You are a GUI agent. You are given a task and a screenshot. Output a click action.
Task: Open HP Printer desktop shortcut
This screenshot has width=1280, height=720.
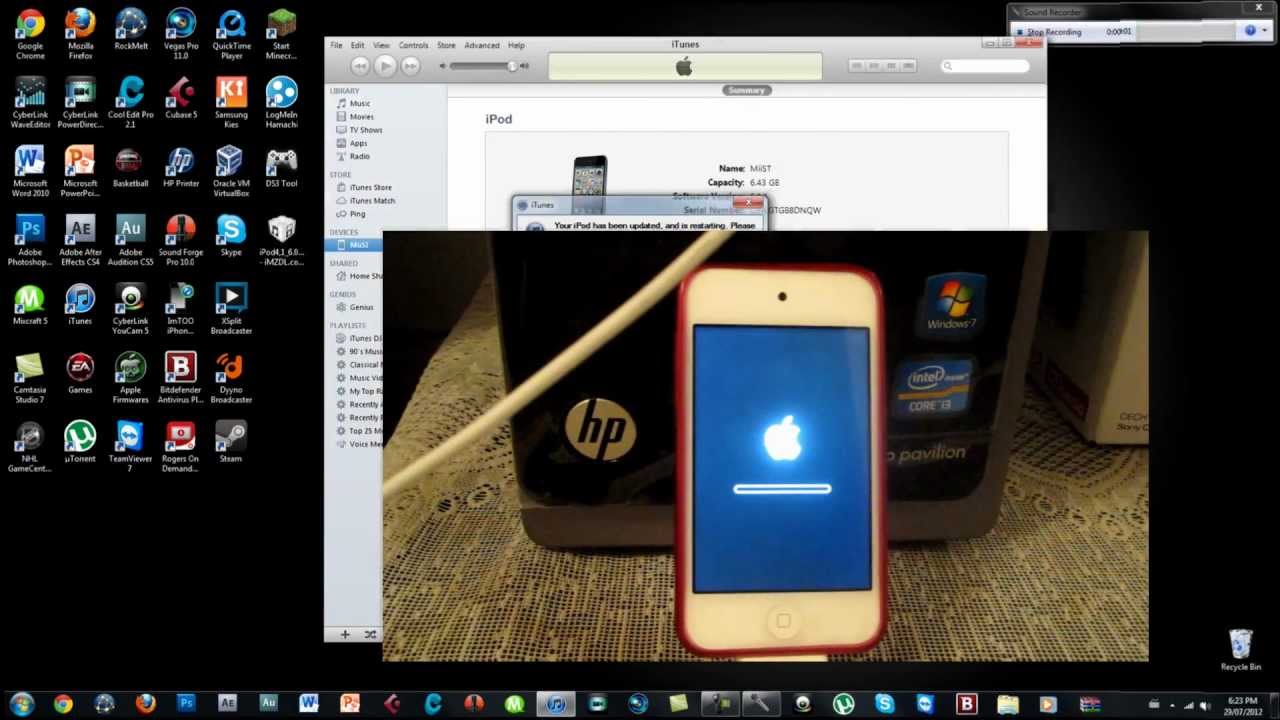pyautogui.click(x=181, y=166)
